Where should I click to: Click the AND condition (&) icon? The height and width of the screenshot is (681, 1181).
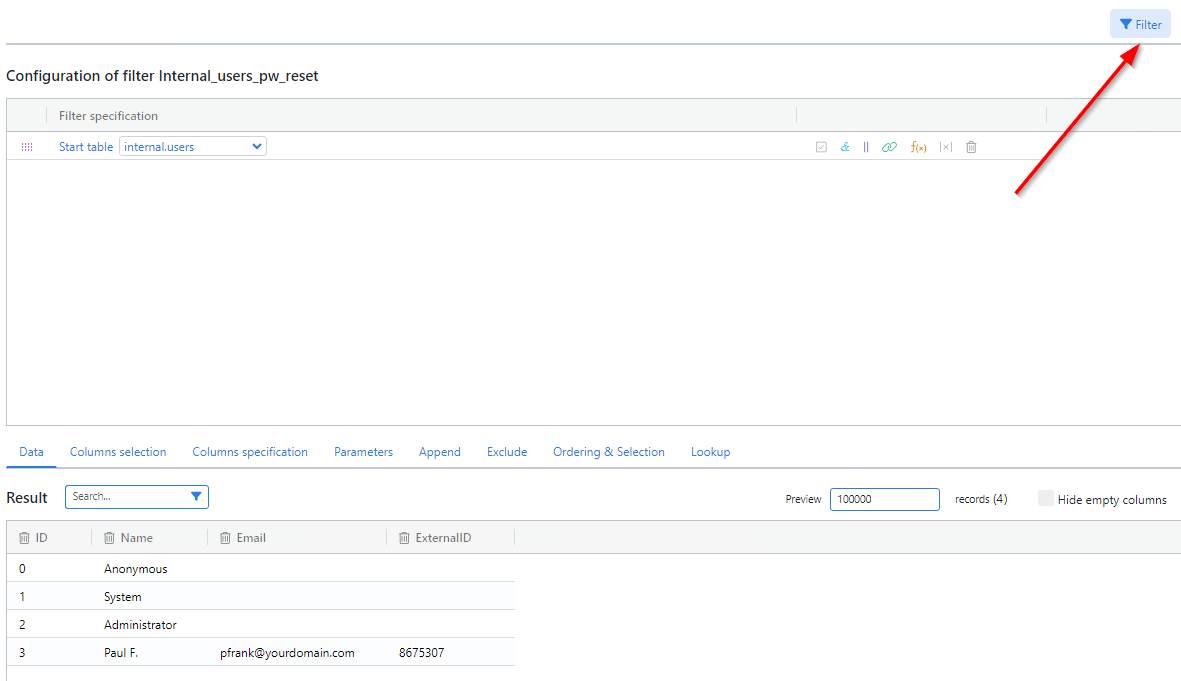[x=845, y=147]
